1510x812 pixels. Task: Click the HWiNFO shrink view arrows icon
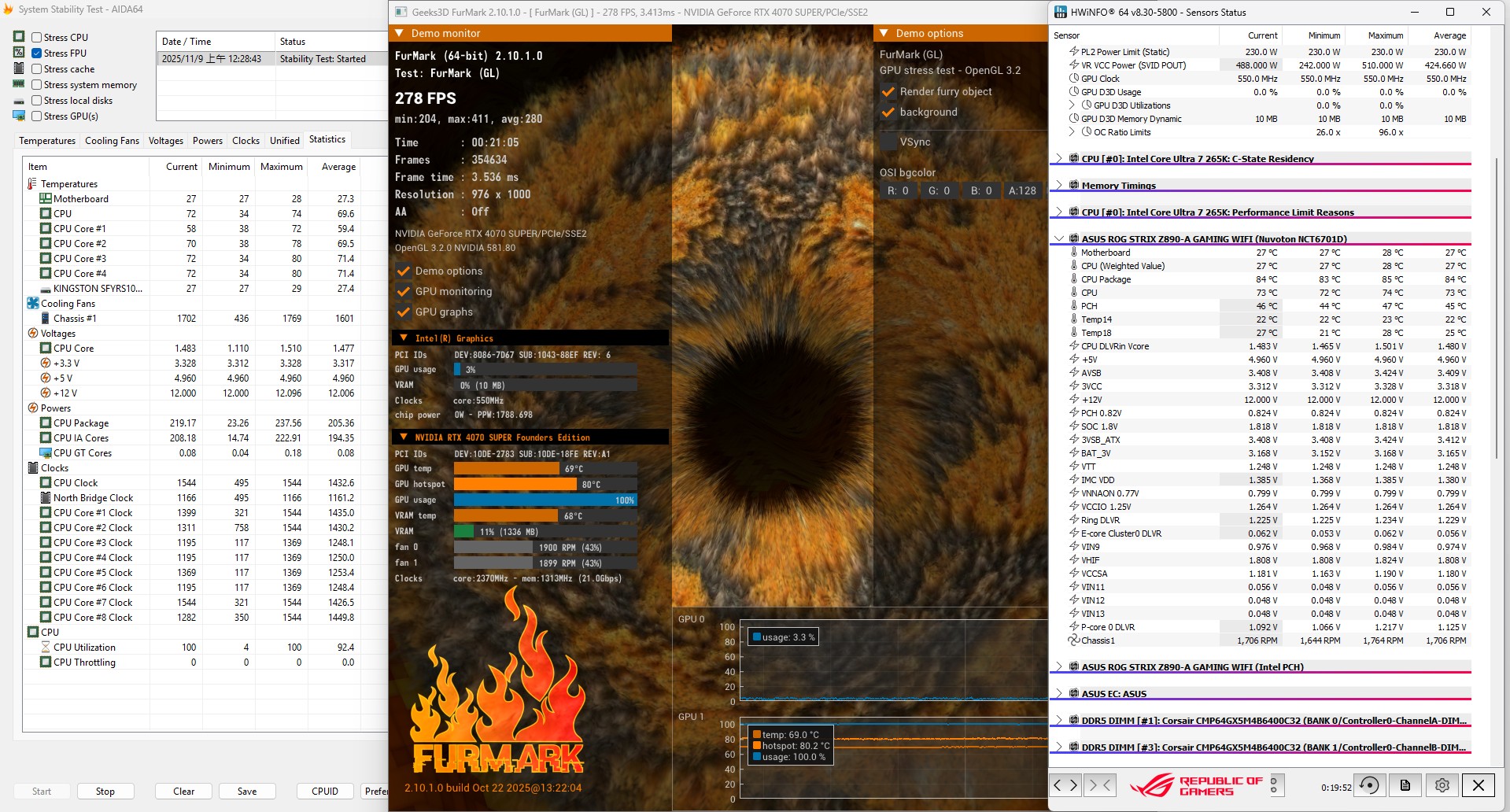1099,785
